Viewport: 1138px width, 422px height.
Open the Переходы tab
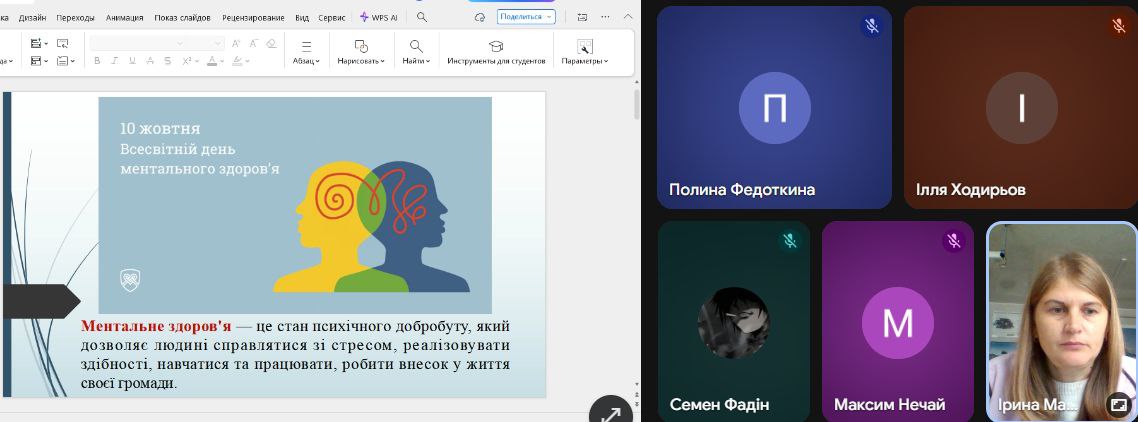76,17
